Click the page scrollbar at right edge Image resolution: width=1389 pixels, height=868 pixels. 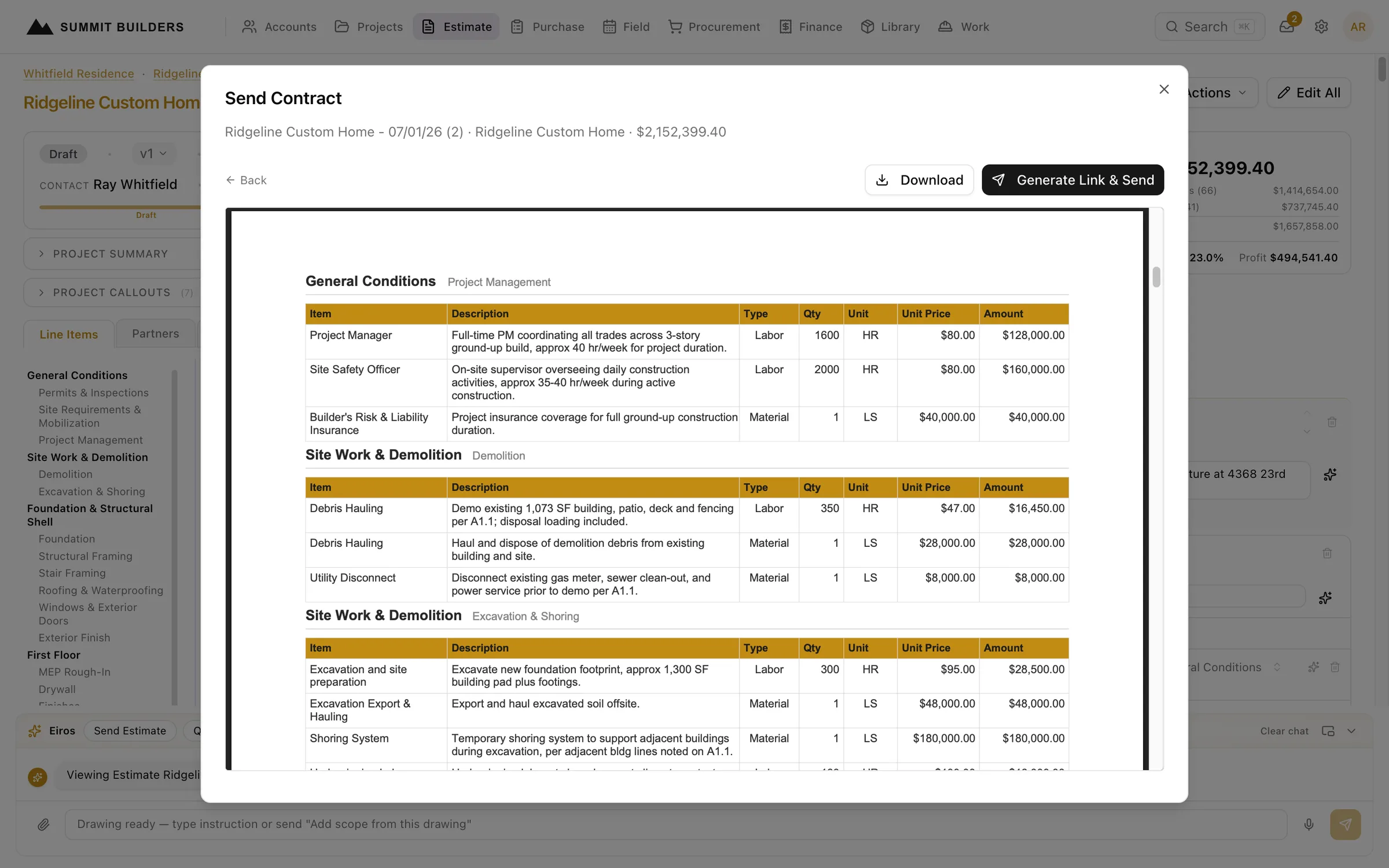click(1382, 69)
